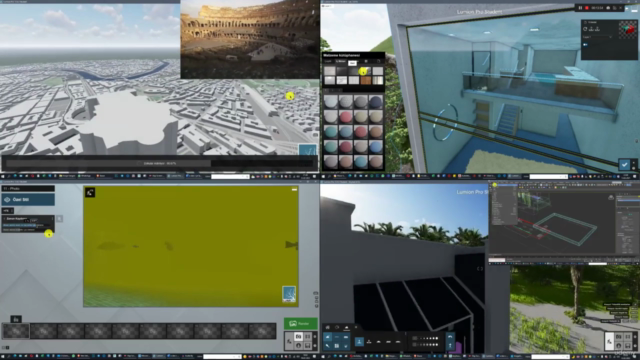Adjust lower dotted quality slider
This screenshot has width=640, height=360.
[425, 344]
